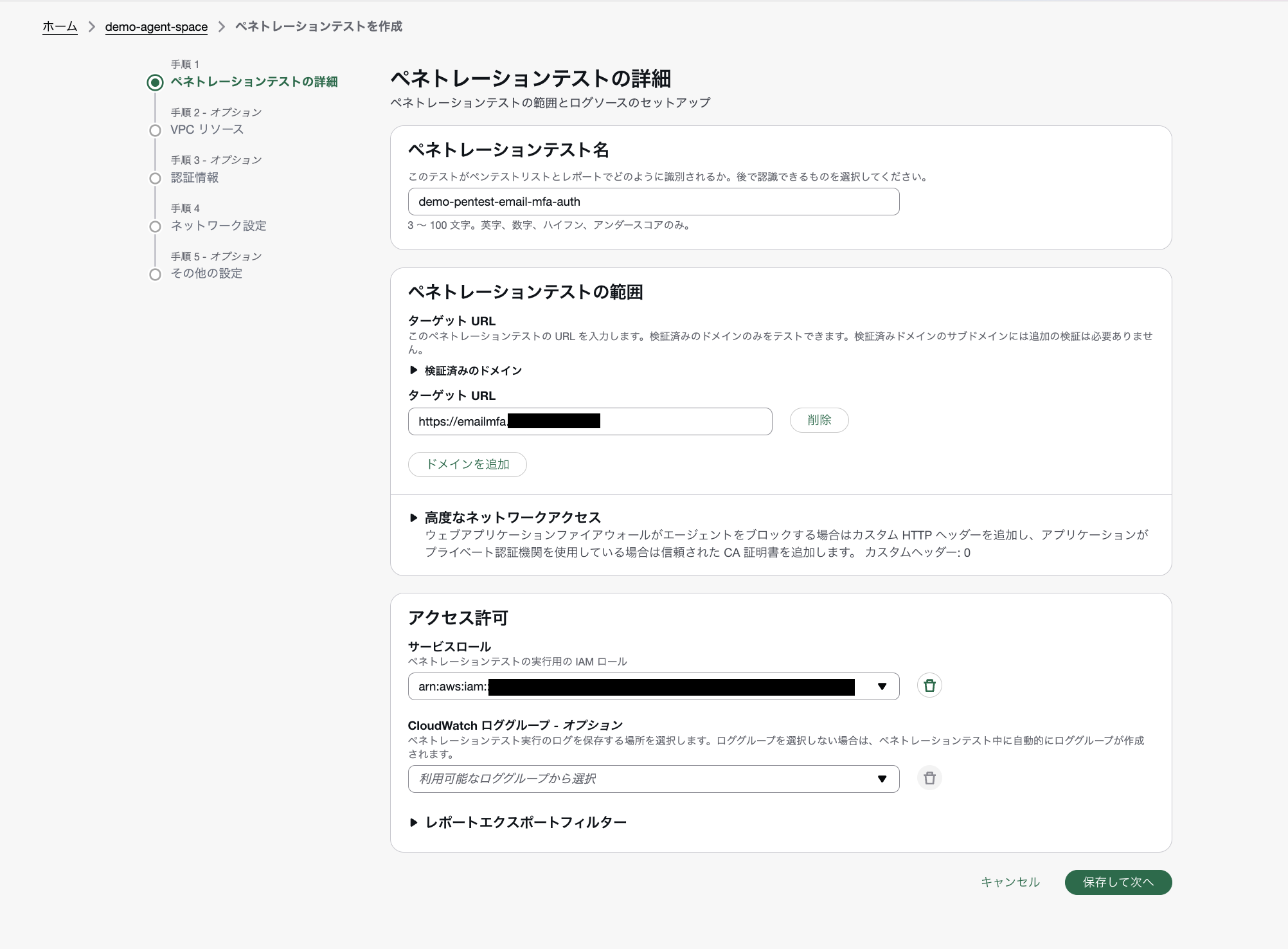Click 手順 5 - オプション label
Screen dimensions: 1288x949
tap(216, 256)
